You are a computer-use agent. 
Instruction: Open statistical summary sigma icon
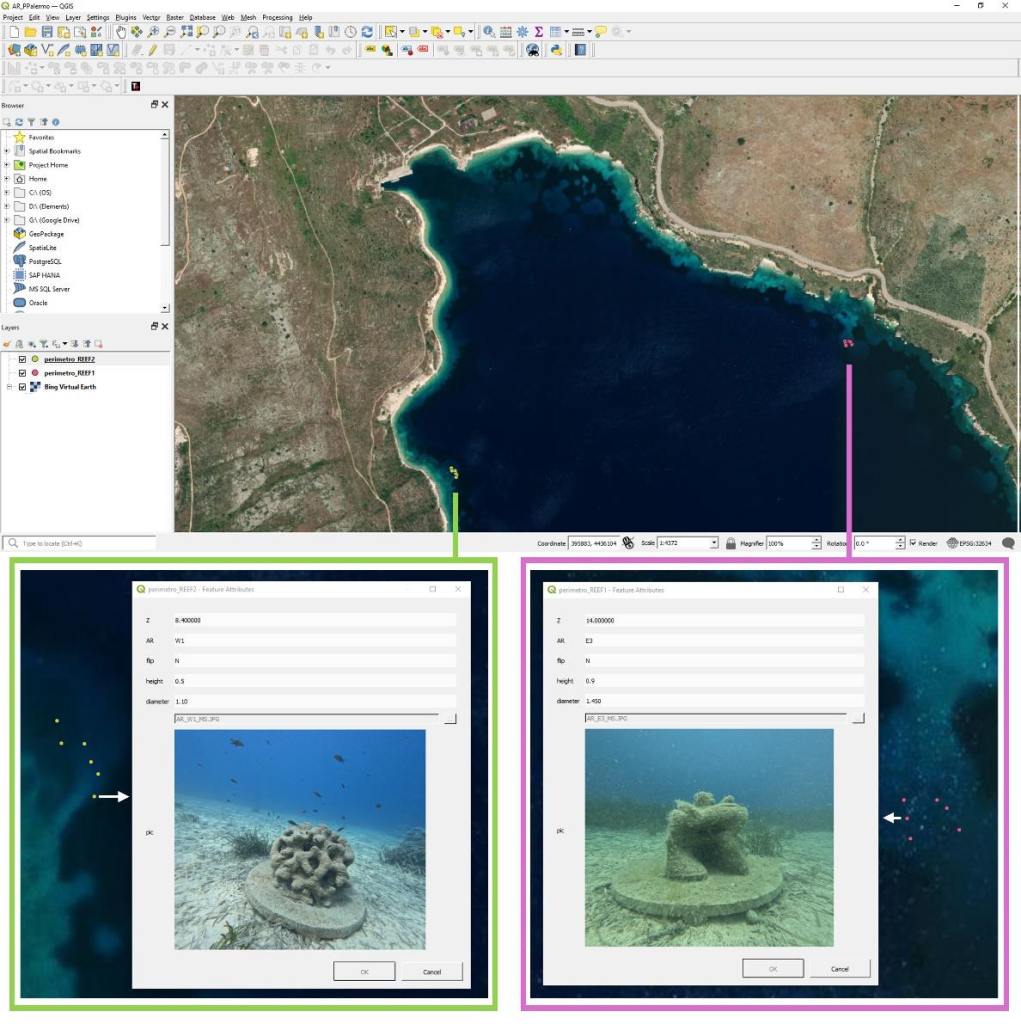coord(539,32)
